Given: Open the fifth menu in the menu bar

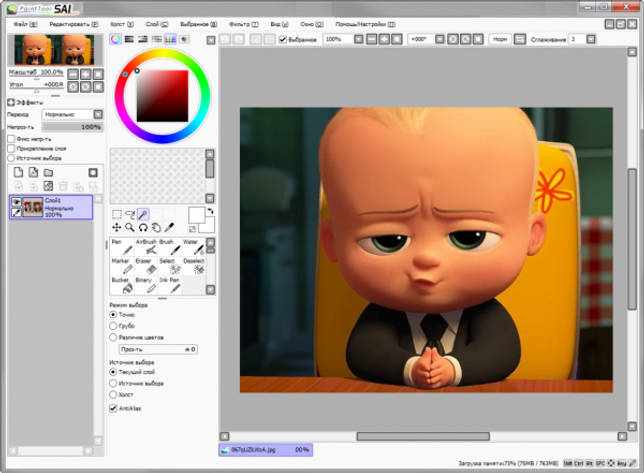Looking at the screenshot, I should click(199, 24).
